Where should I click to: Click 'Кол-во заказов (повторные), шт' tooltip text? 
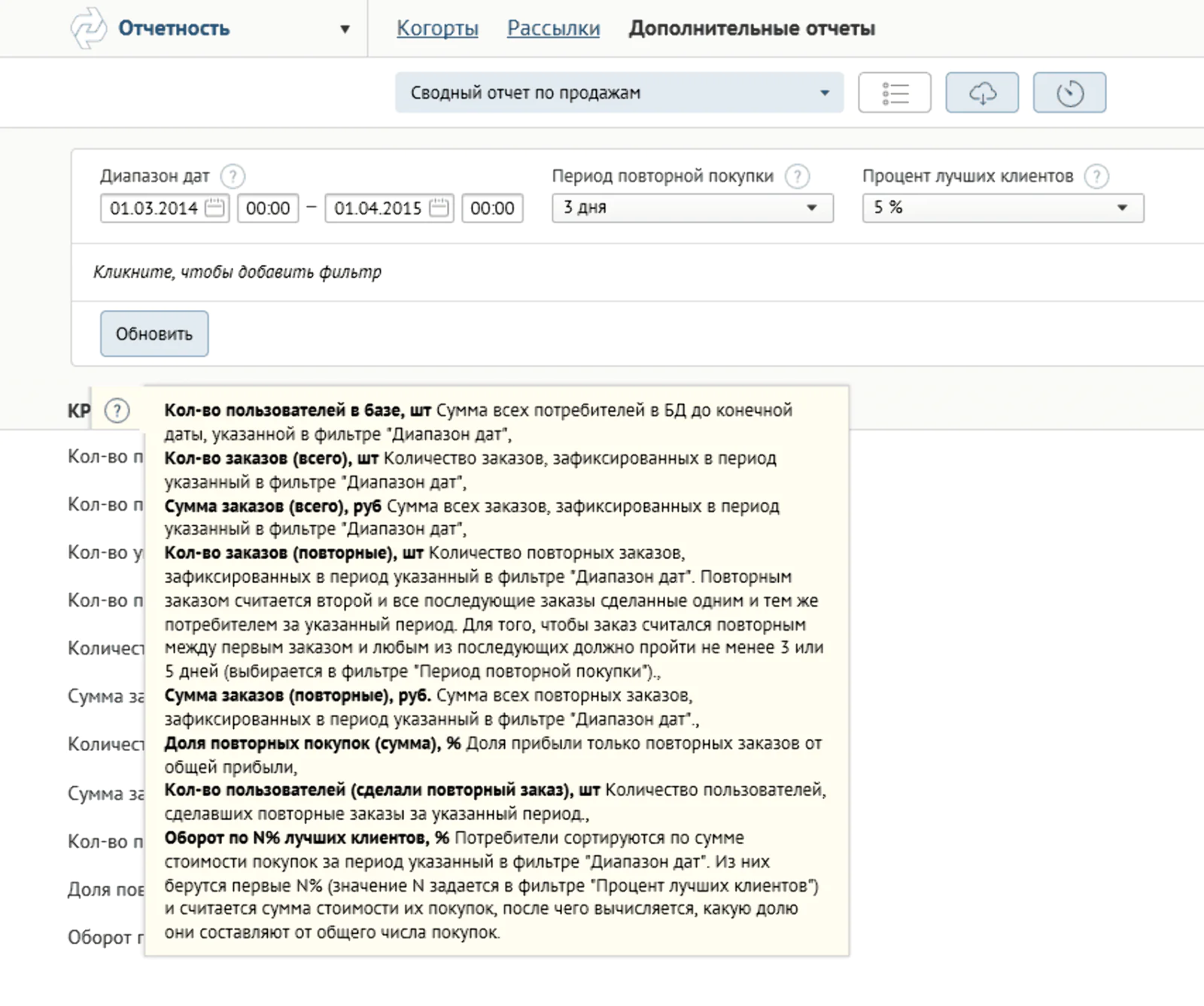coord(294,553)
